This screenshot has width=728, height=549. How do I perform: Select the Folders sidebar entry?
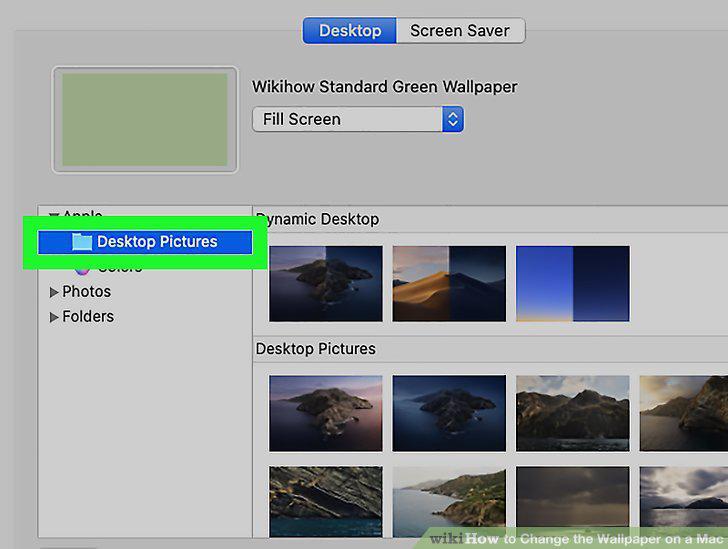[x=88, y=317]
